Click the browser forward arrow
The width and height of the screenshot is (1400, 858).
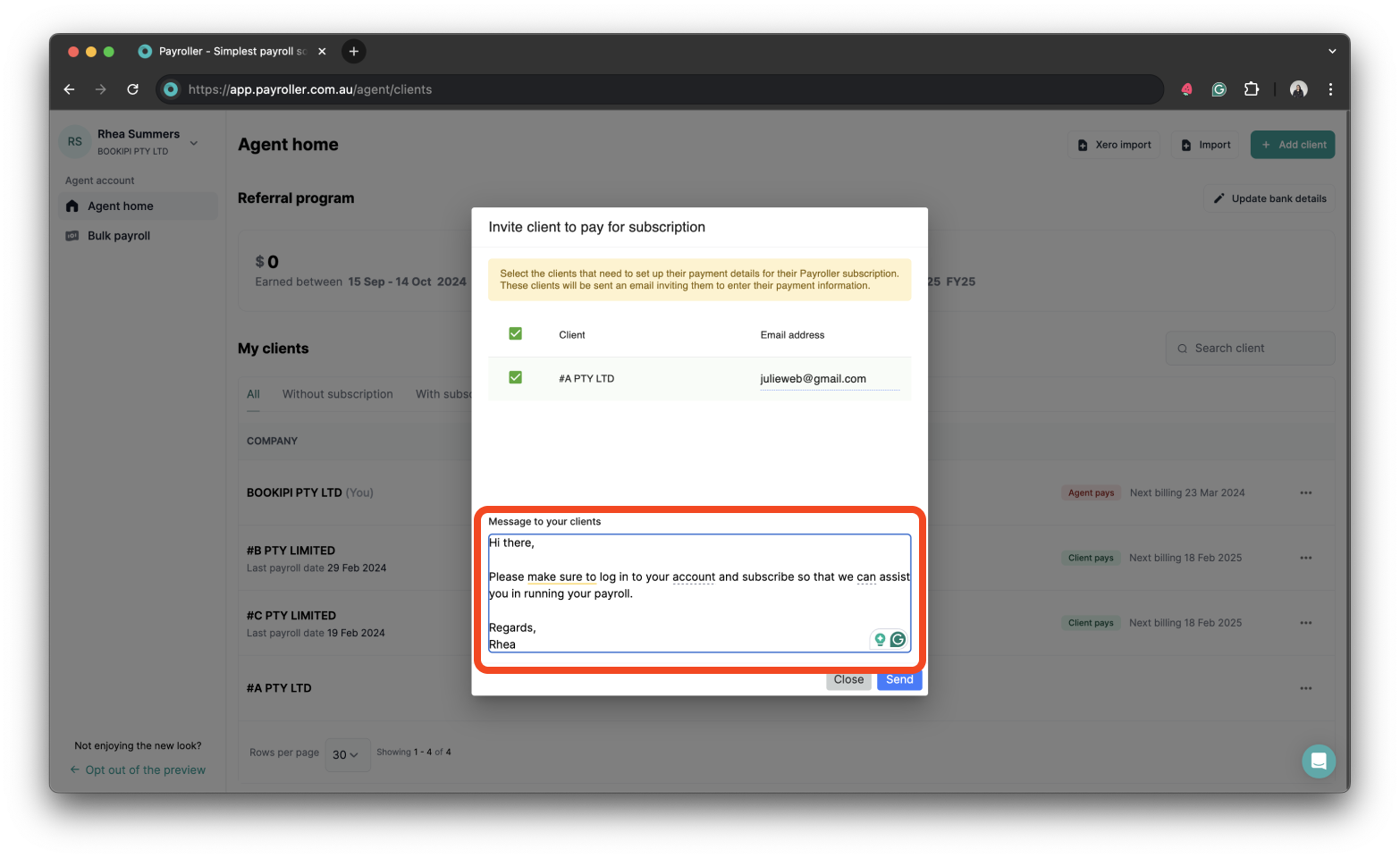coord(100,89)
